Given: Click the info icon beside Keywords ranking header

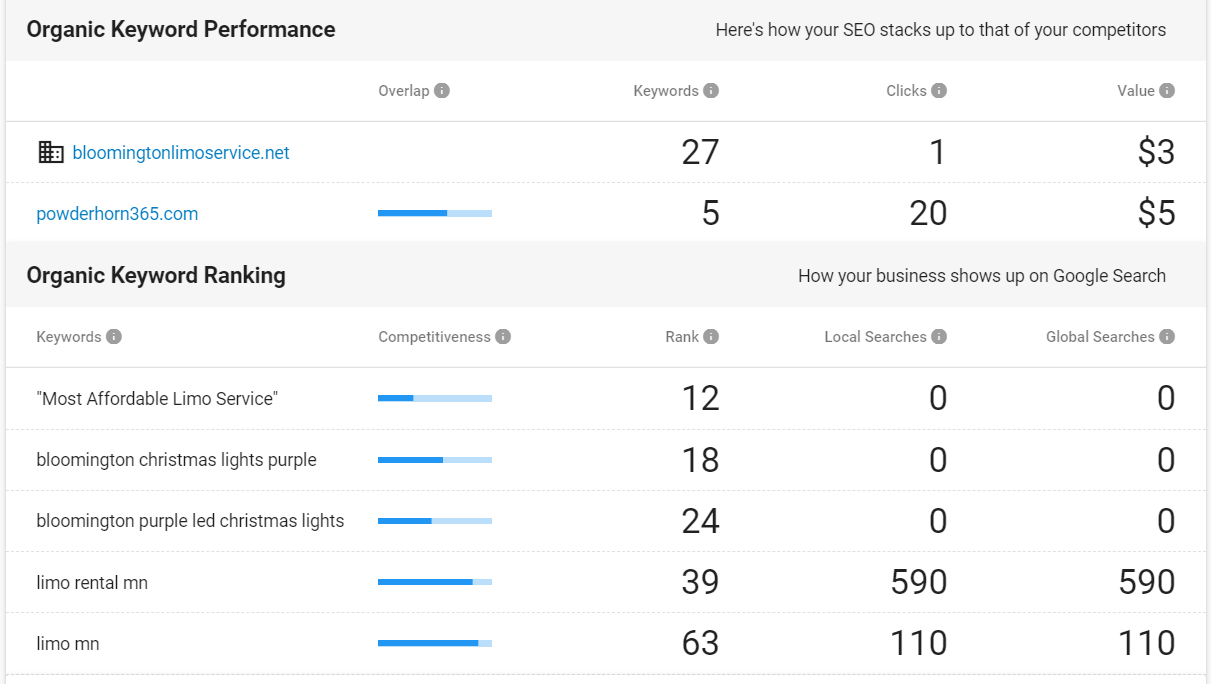Looking at the screenshot, I should pos(114,337).
